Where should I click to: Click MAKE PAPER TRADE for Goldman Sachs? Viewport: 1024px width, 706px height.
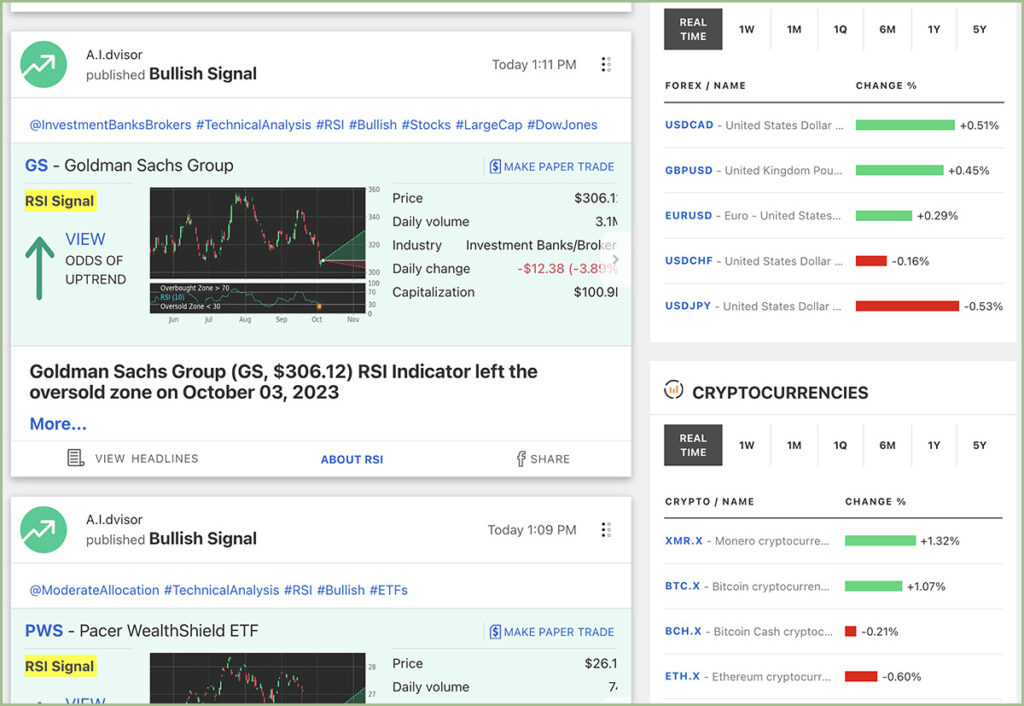(552, 167)
